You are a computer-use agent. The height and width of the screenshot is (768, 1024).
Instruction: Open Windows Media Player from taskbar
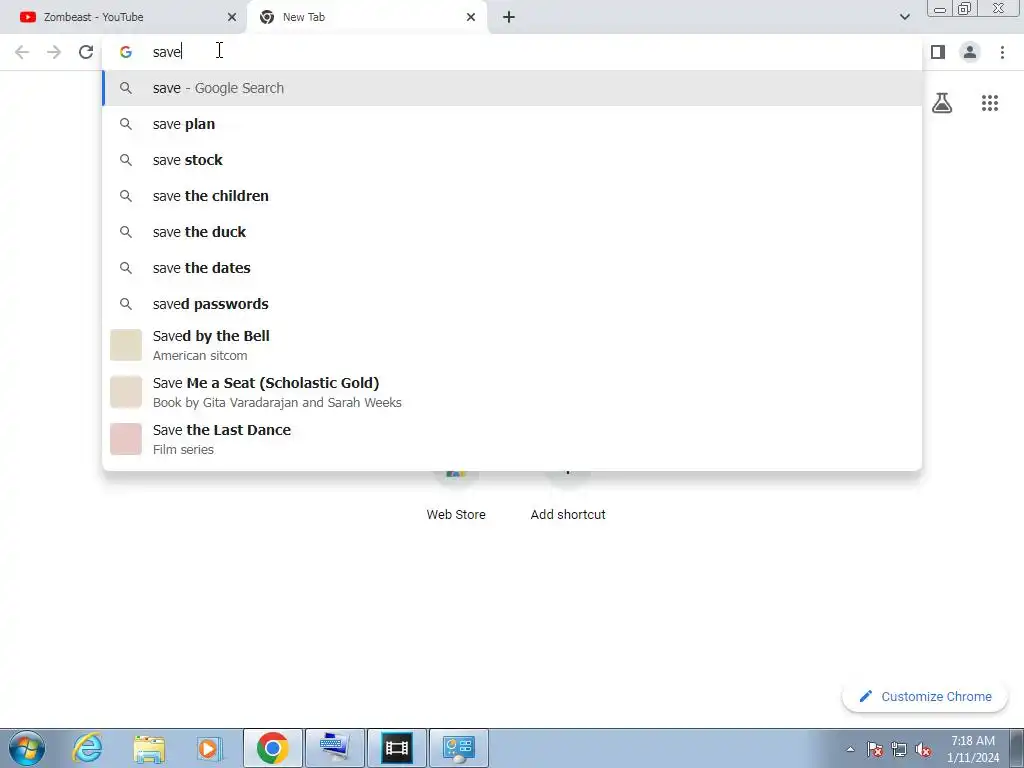coord(210,748)
